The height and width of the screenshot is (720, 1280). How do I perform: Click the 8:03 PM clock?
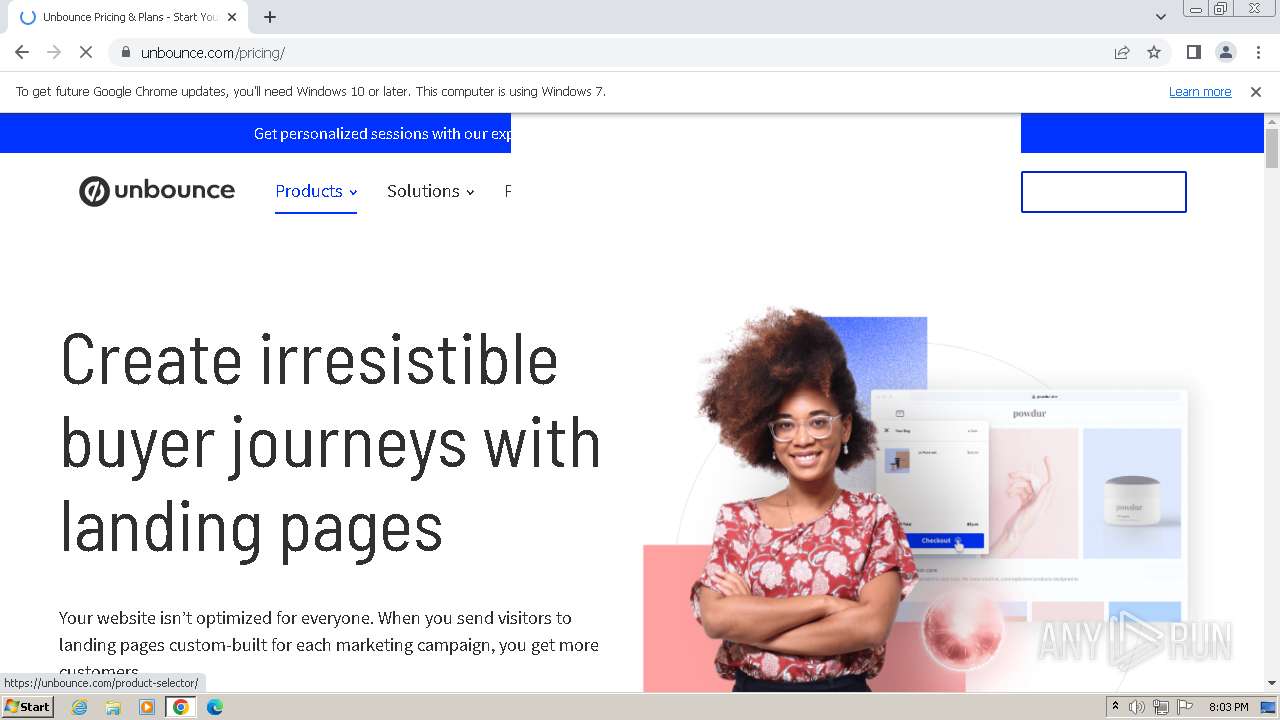(x=1228, y=707)
